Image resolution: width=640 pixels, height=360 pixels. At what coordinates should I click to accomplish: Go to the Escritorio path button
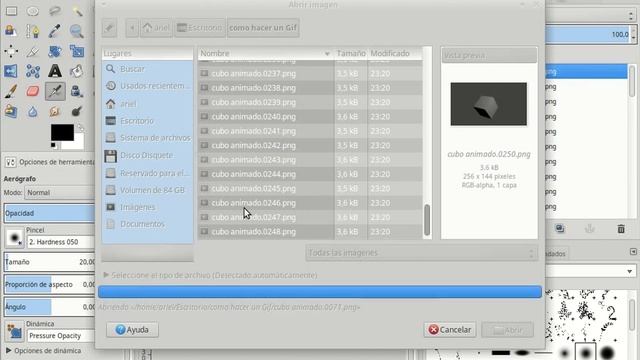coord(200,28)
